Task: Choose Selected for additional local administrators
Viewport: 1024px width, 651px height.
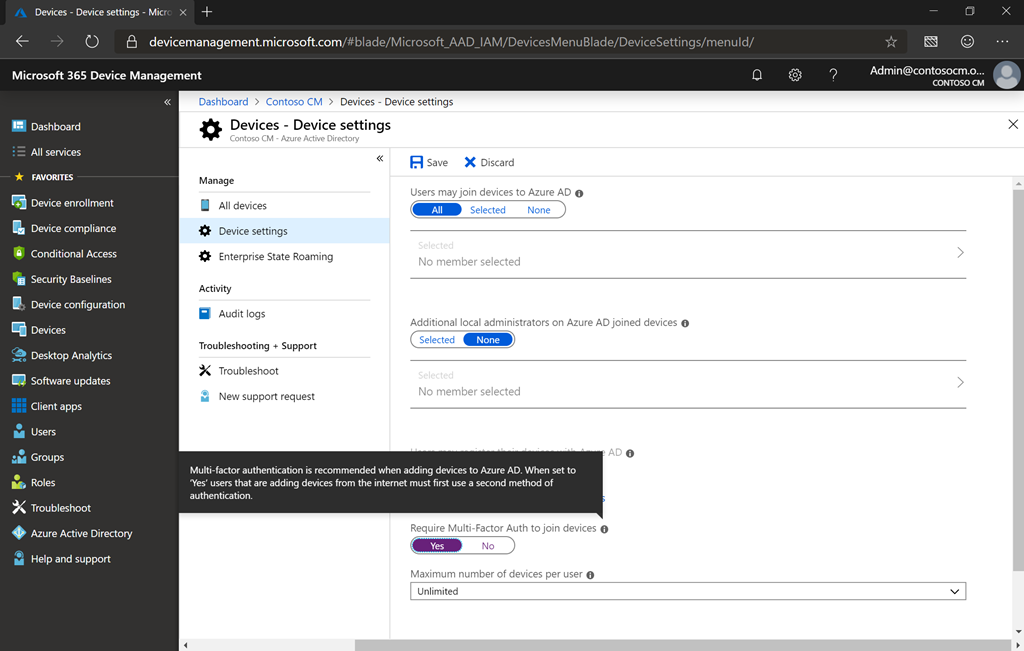Action: click(x=437, y=340)
